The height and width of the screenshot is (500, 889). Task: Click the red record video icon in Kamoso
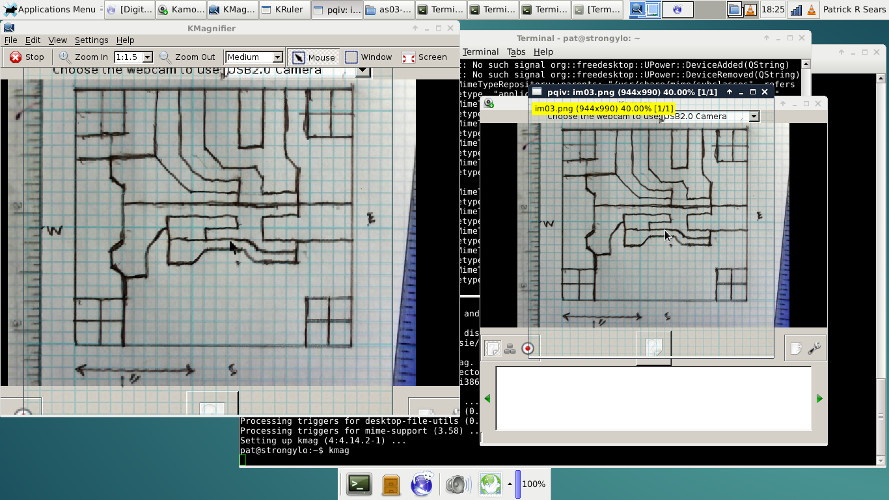528,348
